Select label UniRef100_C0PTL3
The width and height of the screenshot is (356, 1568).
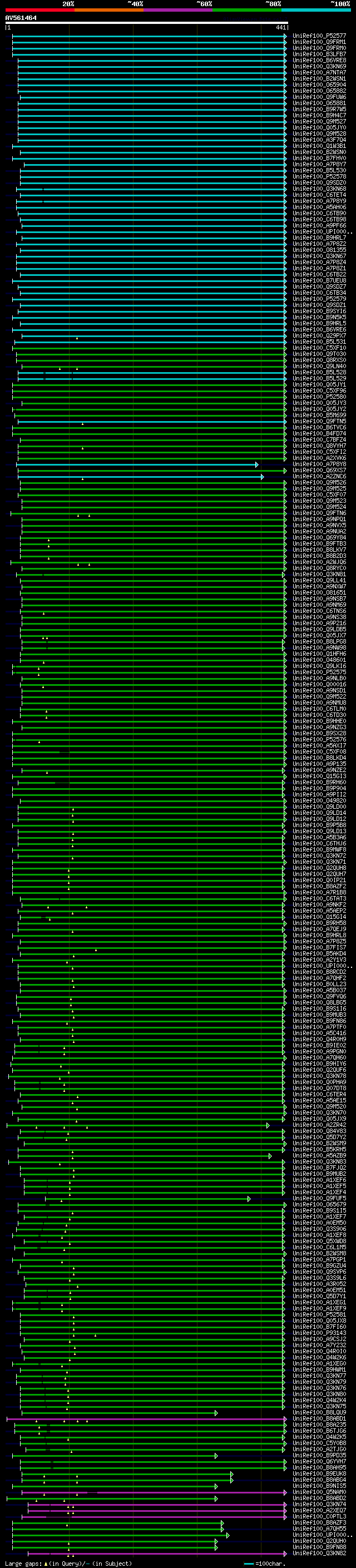pos(319,1516)
